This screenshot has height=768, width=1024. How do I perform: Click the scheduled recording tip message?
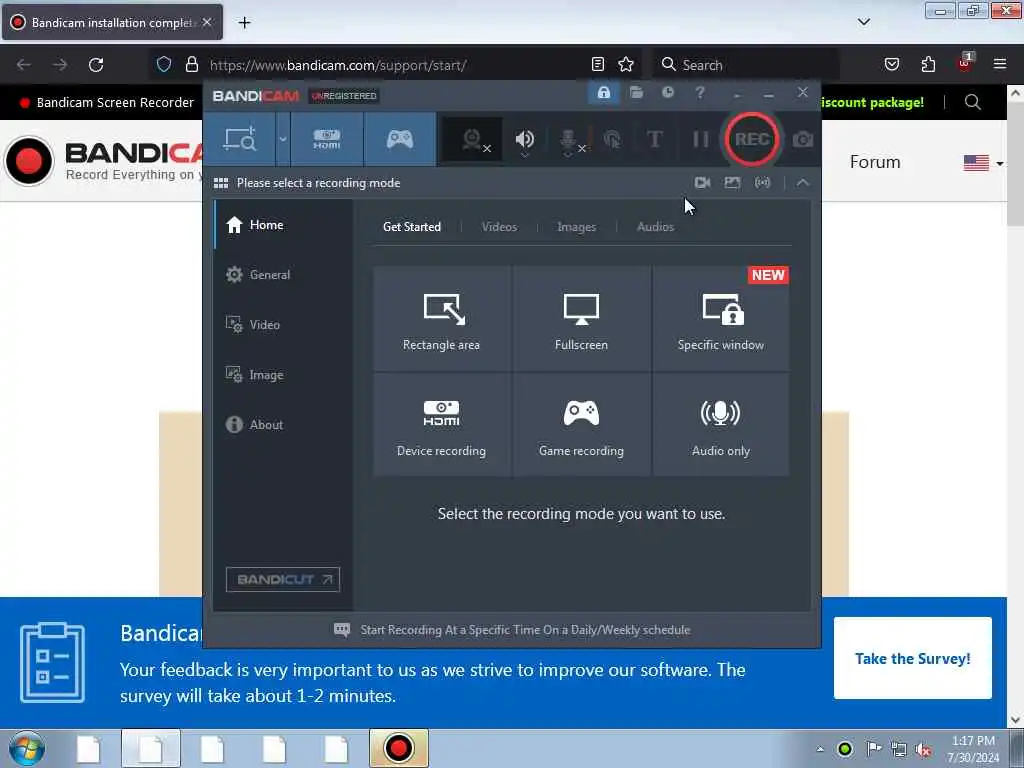coord(525,630)
